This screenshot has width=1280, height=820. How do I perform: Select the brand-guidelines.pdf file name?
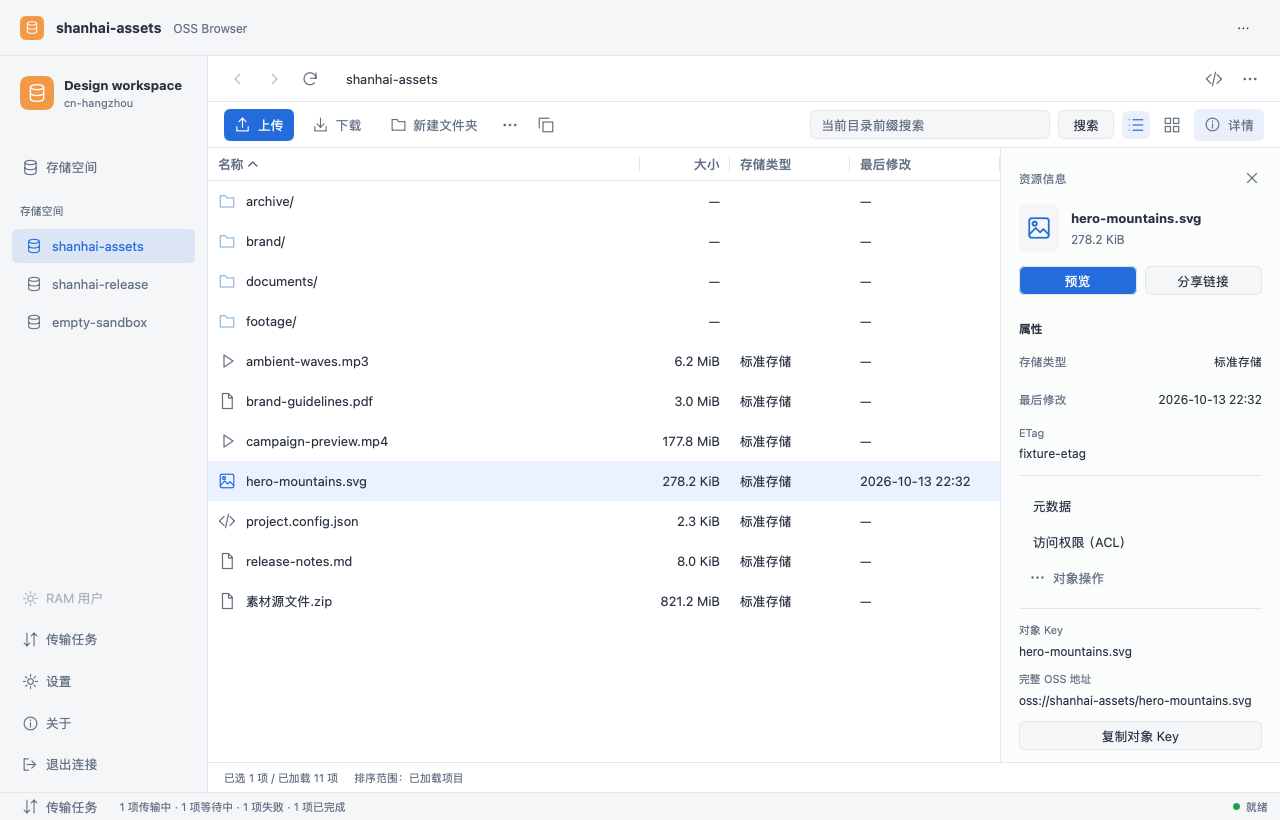pos(309,401)
